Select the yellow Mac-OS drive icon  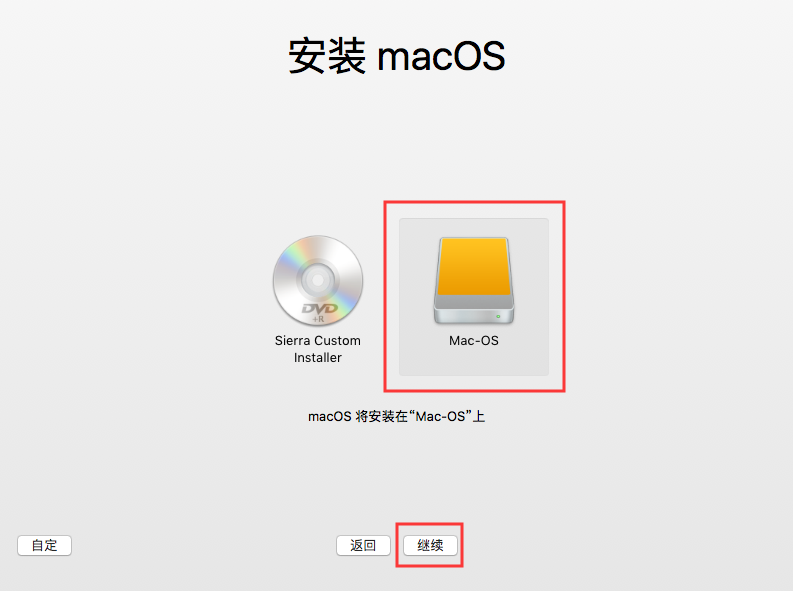pyautogui.click(x=474, y=281)
